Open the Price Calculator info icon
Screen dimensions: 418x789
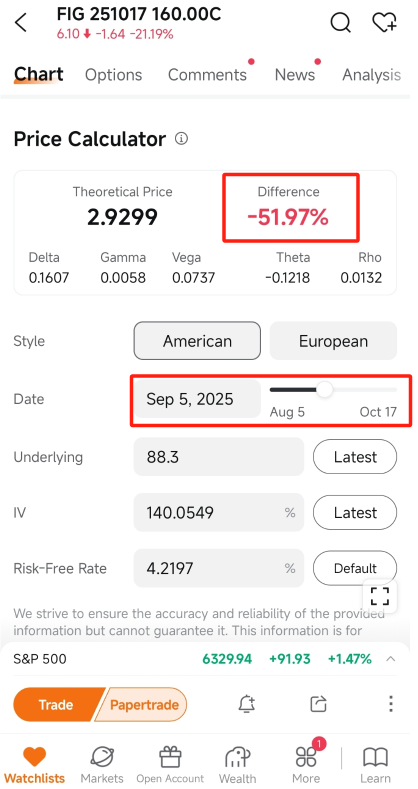(x=182, y=138)
